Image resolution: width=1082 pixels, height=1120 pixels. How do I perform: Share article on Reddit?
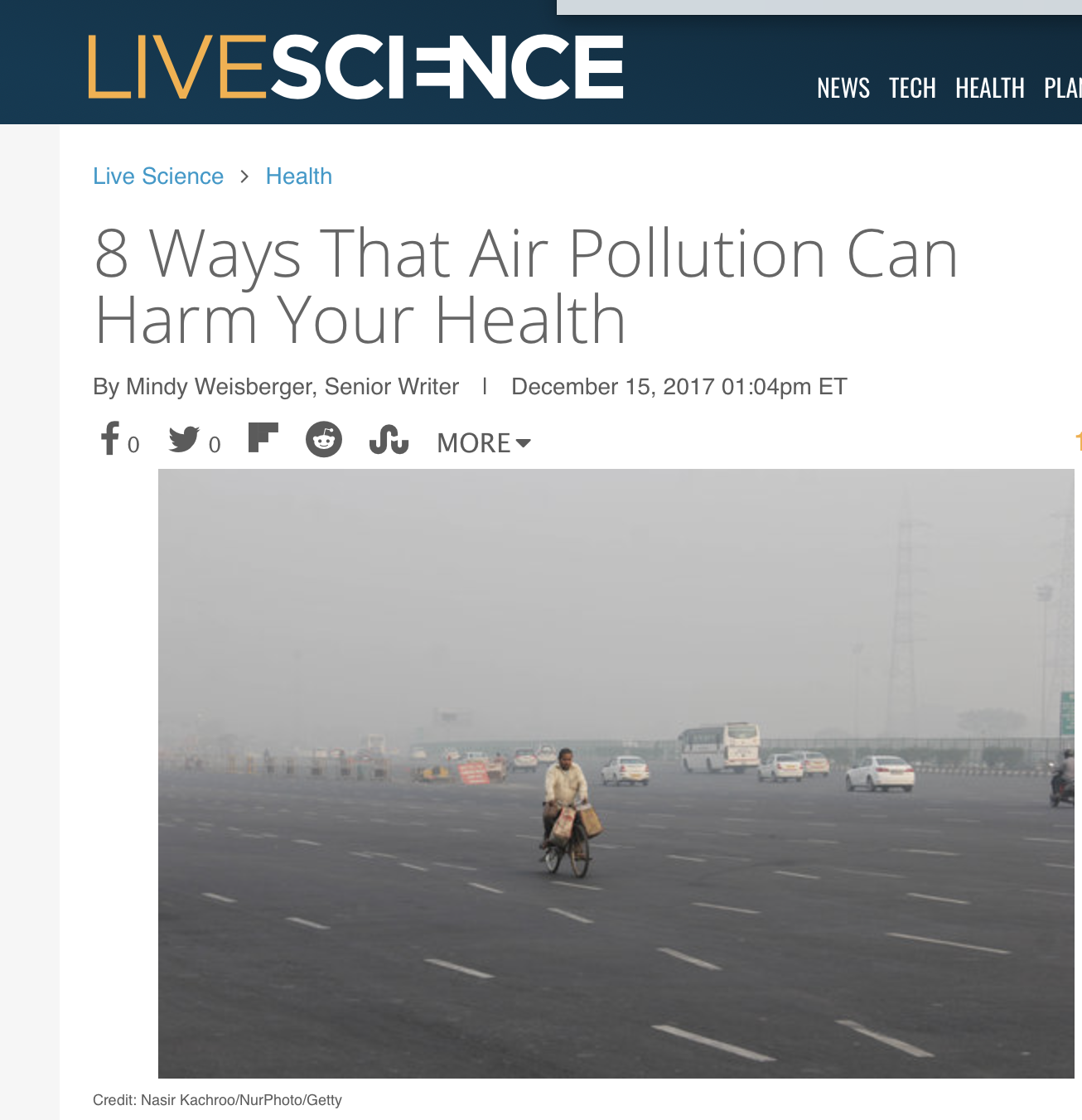[324, 439]
